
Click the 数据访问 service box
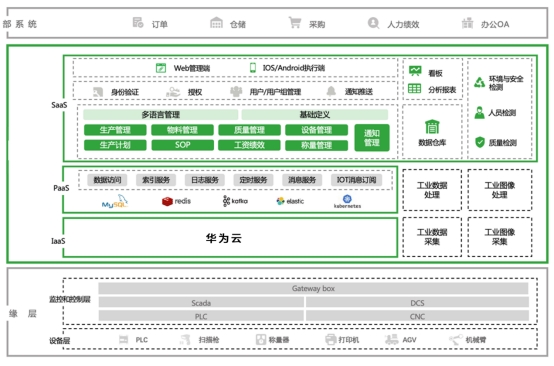[107, 180]
